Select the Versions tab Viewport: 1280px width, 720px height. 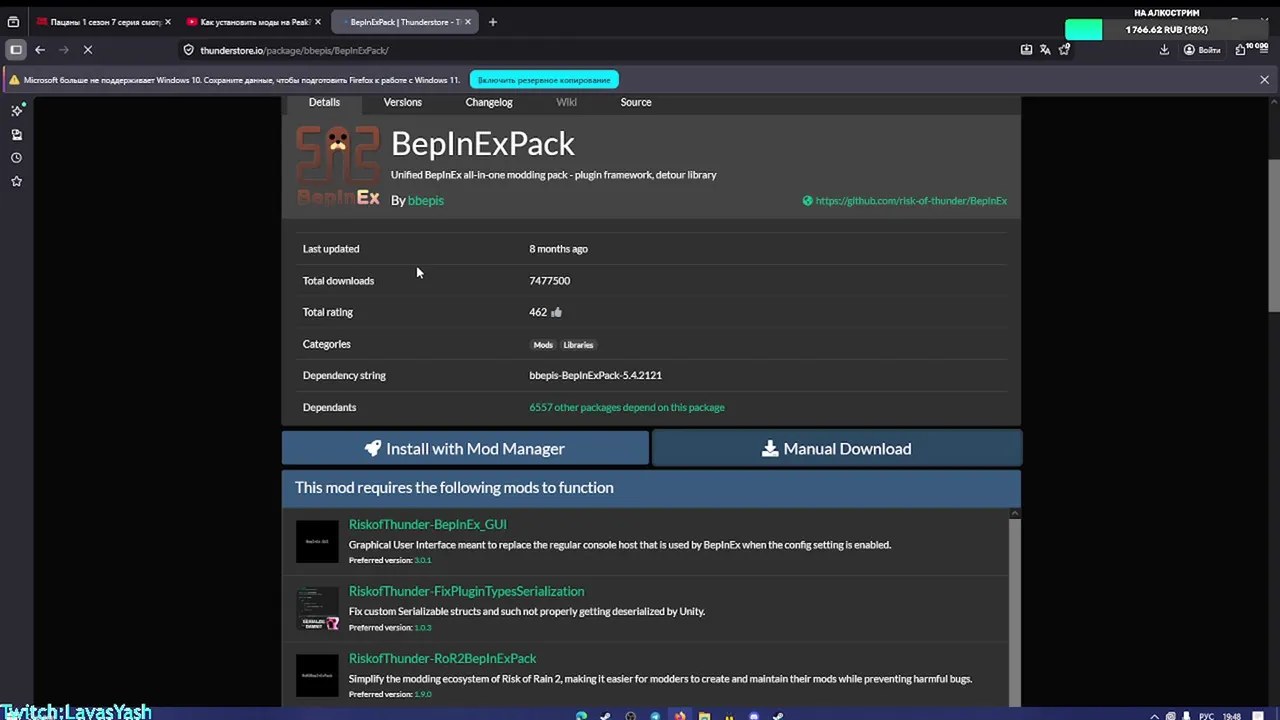(402, 102)
